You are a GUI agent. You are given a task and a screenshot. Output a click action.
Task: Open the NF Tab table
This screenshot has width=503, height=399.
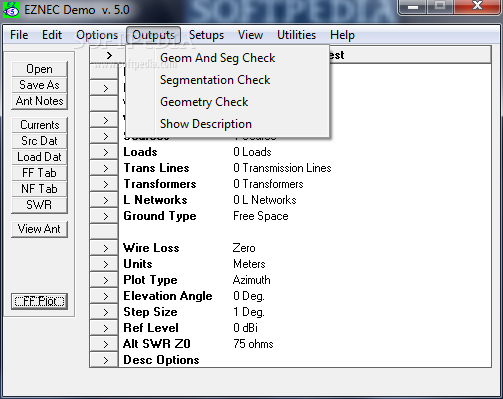tap(39, 189)
